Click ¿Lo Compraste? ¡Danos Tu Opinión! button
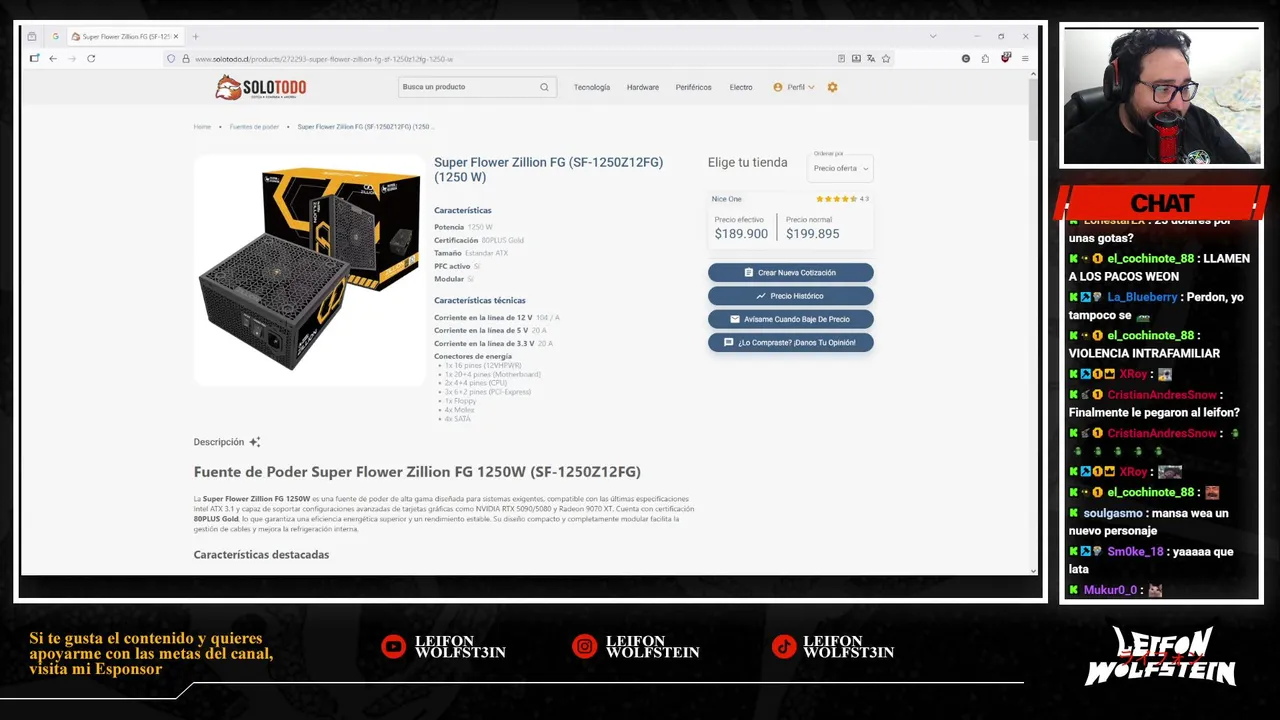The image size is (1280, 720). click(x=791, y=342)
